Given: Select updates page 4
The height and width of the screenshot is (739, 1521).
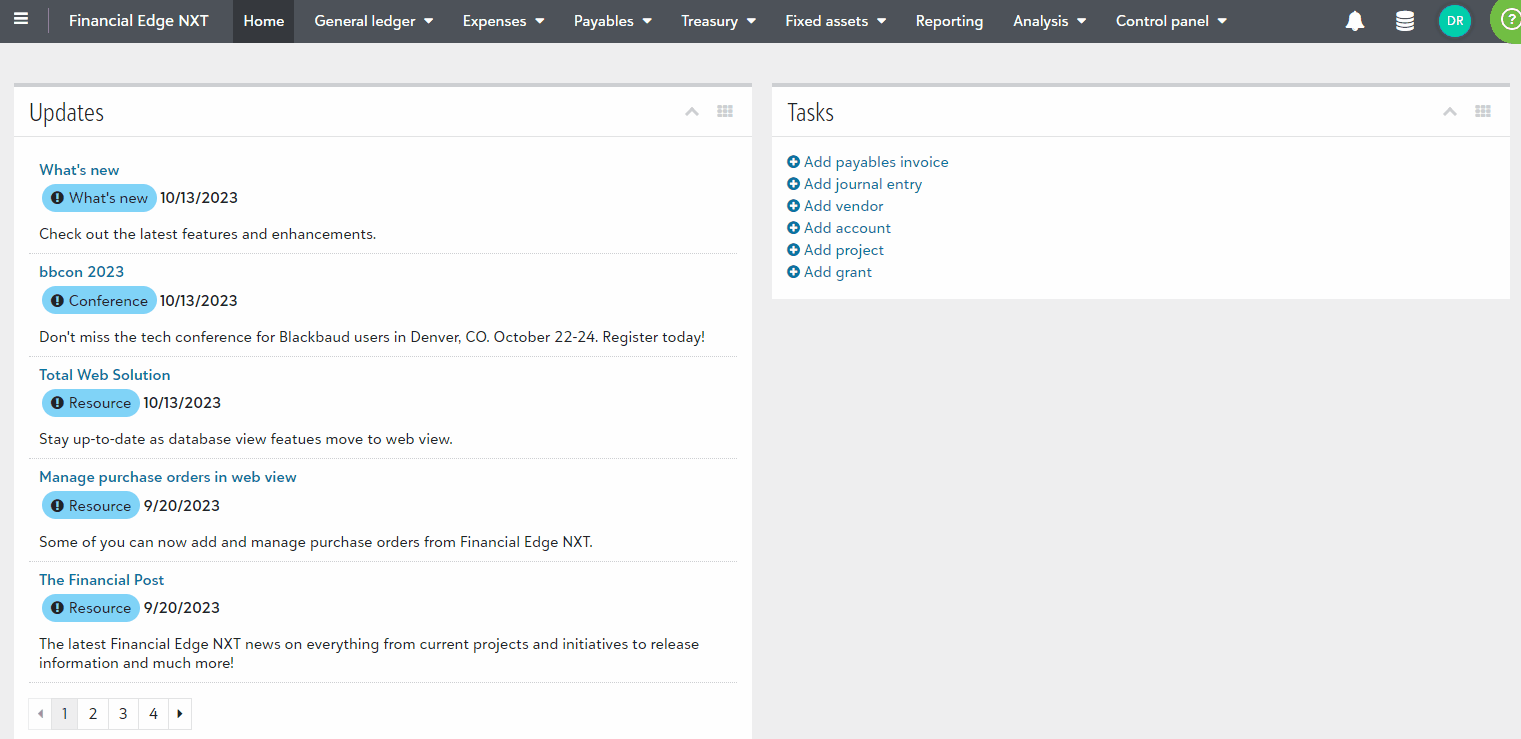Looking at the screenshot, I should click(x=153, y=714).
